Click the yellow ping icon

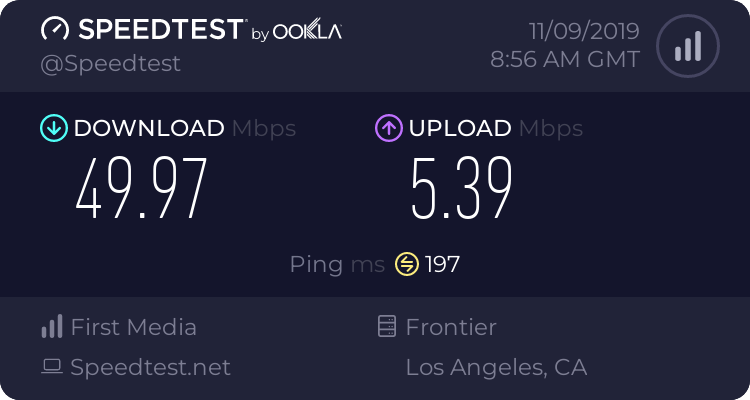pyautogui.click(x=406, y=264)
